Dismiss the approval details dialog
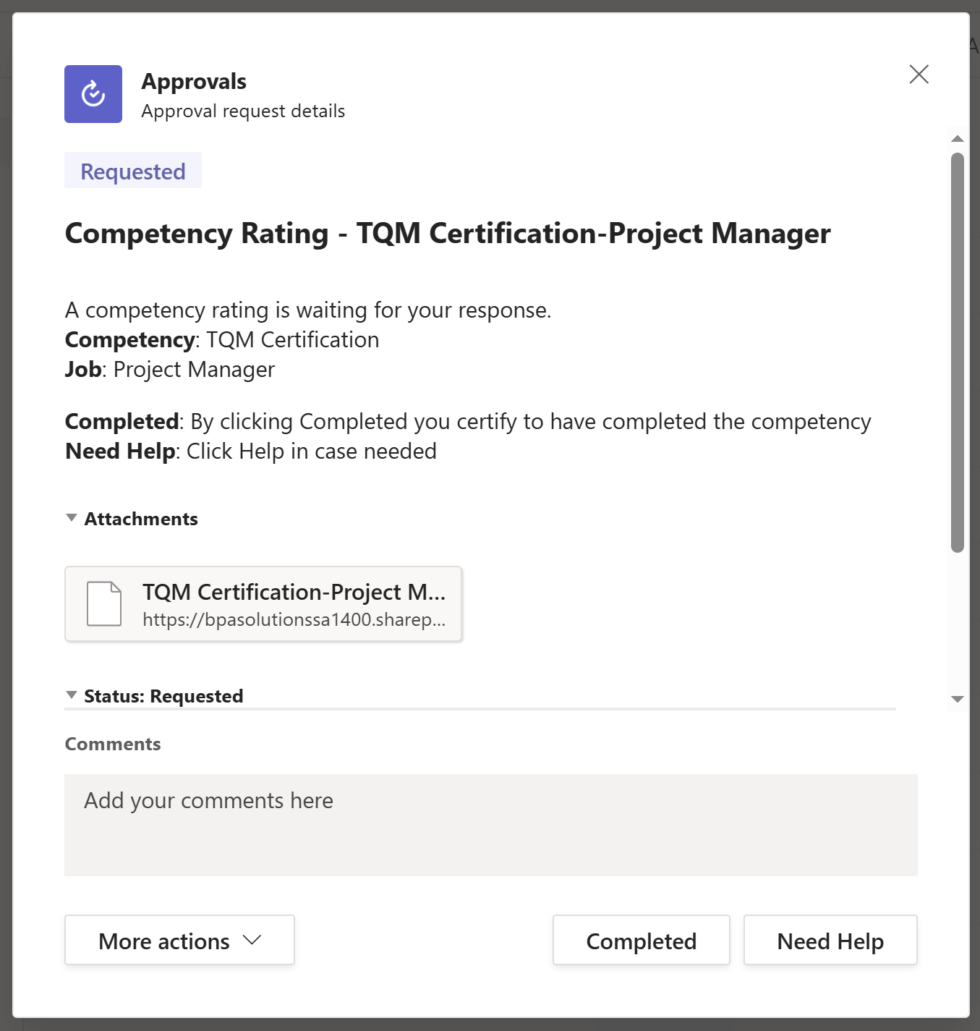This screenshot has width=980, height=1031. point(918,74)
